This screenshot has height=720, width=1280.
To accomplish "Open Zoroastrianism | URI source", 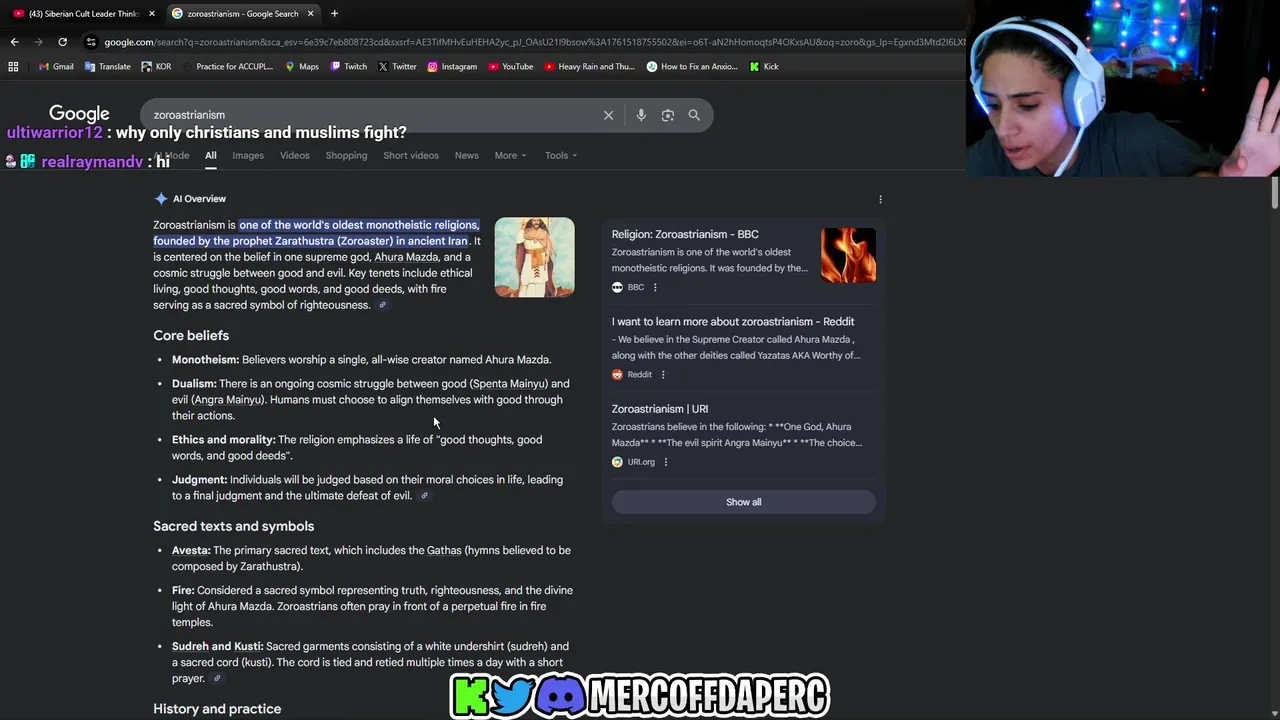I will 660,408.
